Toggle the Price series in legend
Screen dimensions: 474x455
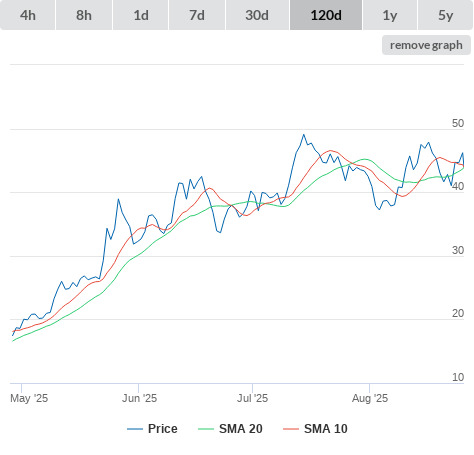tap(163, 429)
